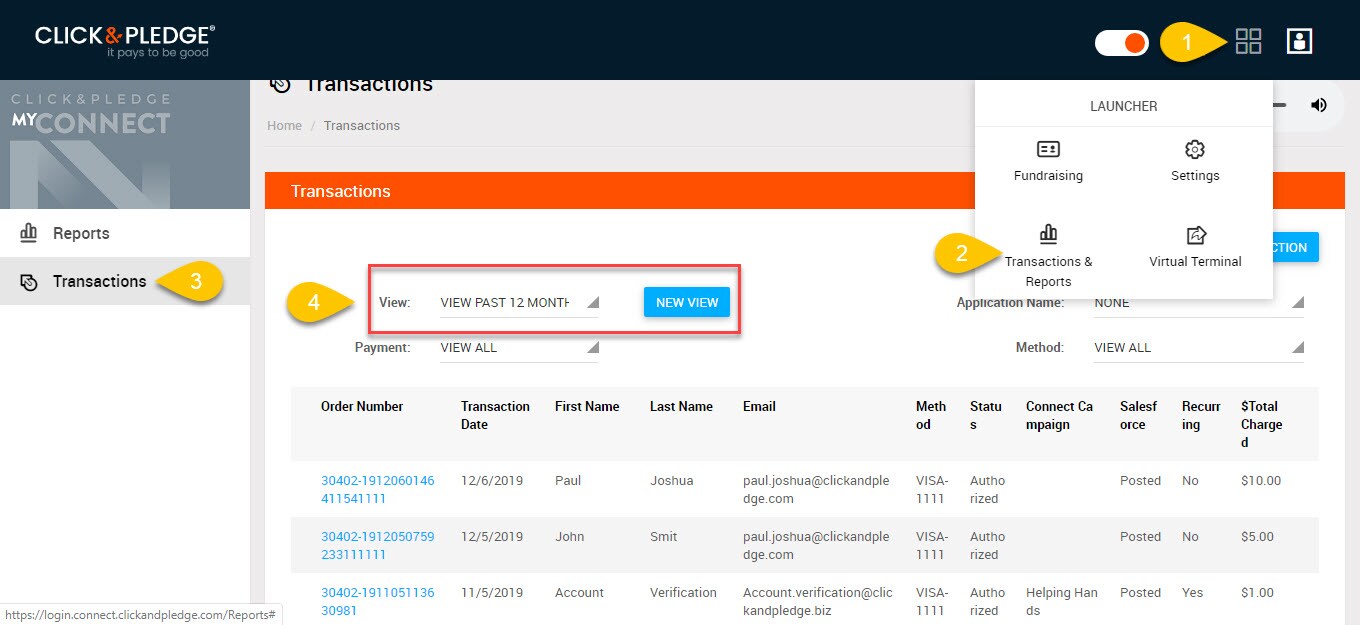Sort by Transaction Date column header
Image resolution: width=1360 pixels, height=625 pixels.
coord(495,415)
